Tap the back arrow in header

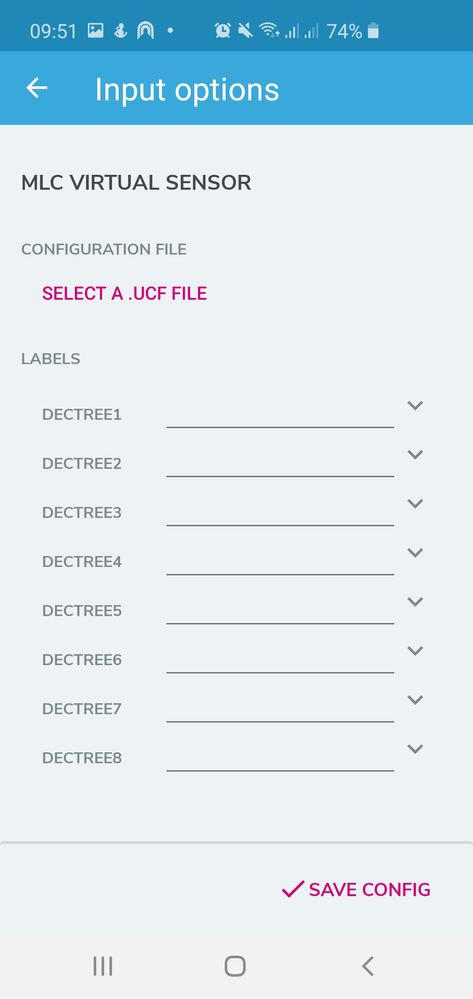(x=37, y=88)
